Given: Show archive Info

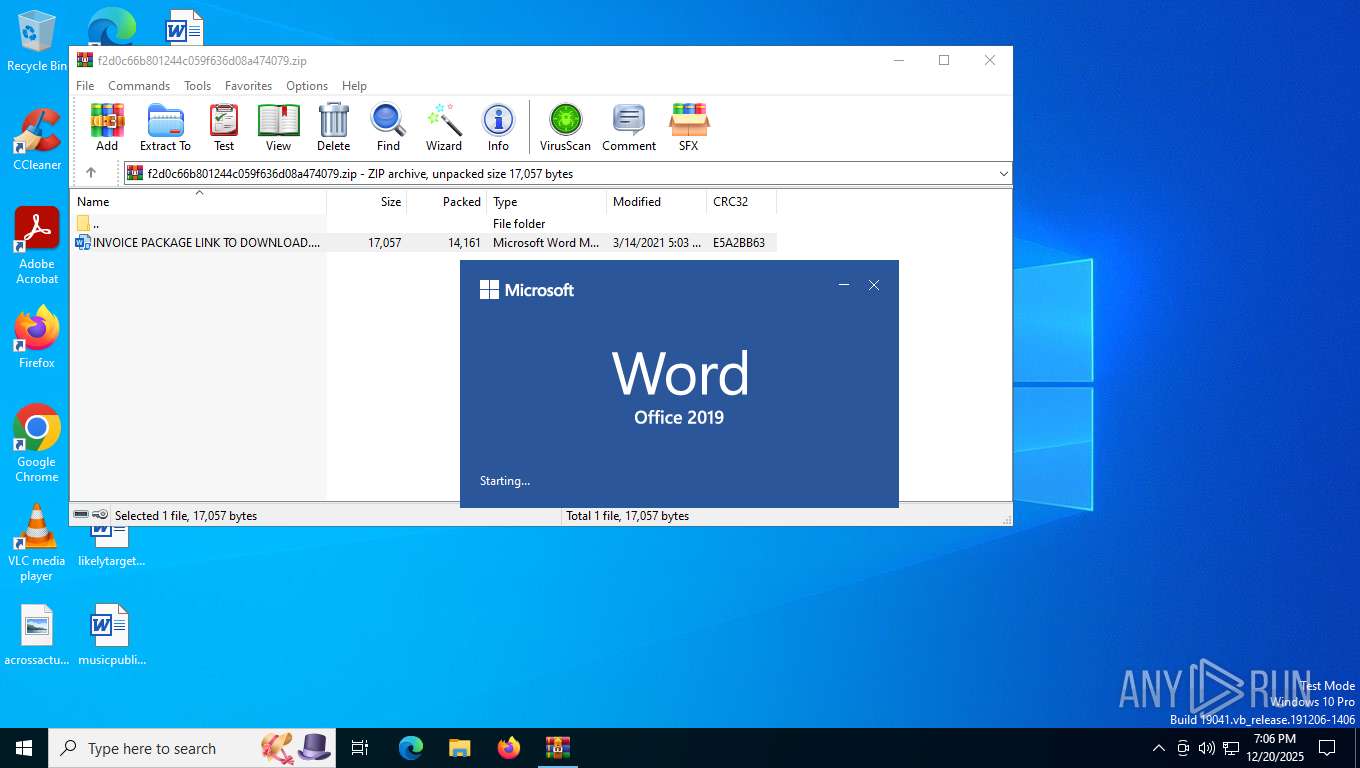Looking at the screenshot, I should point(498,127).
